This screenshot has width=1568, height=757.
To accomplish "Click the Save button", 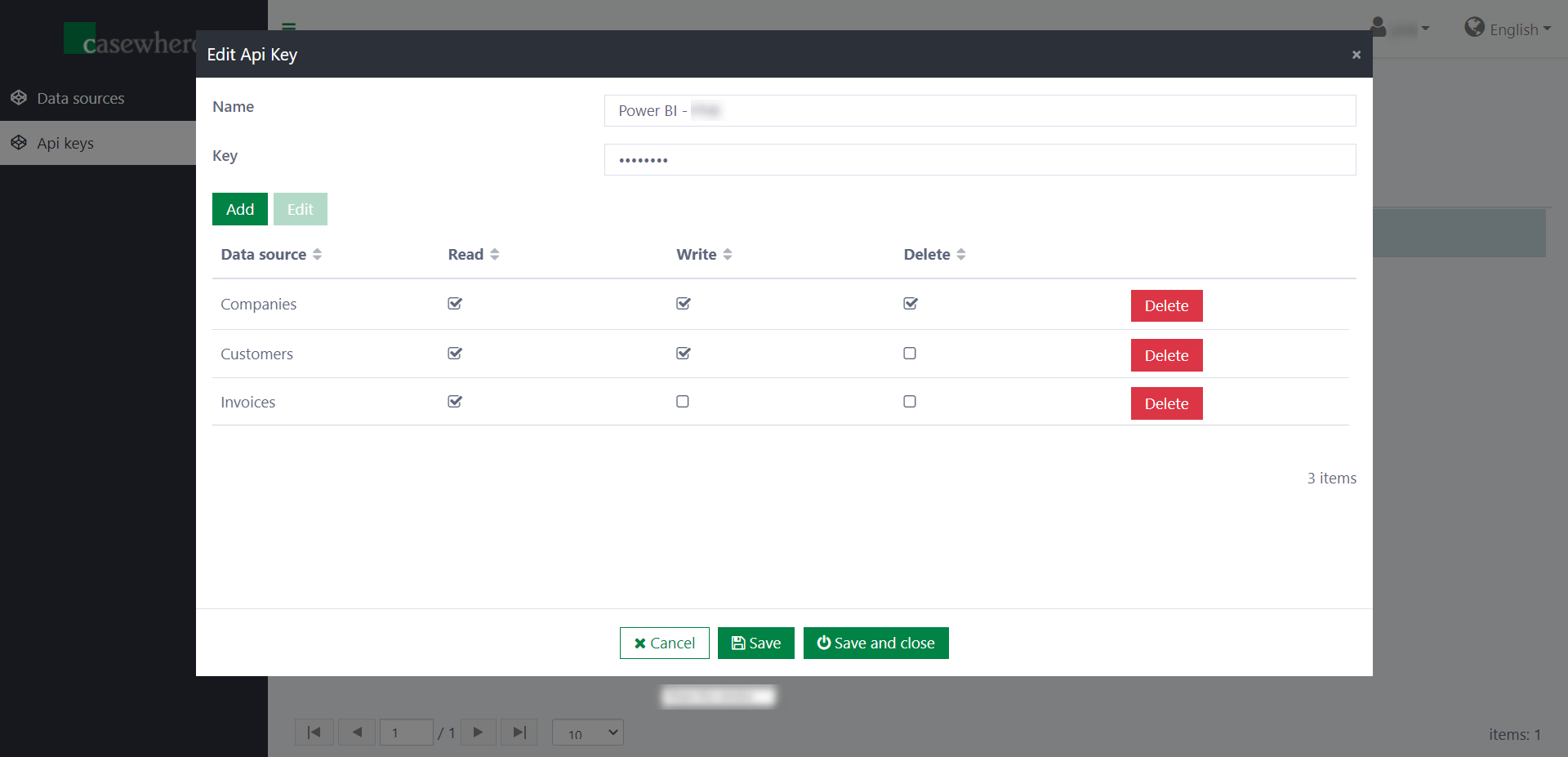I will pyautogui.click(x=756, y=643).
